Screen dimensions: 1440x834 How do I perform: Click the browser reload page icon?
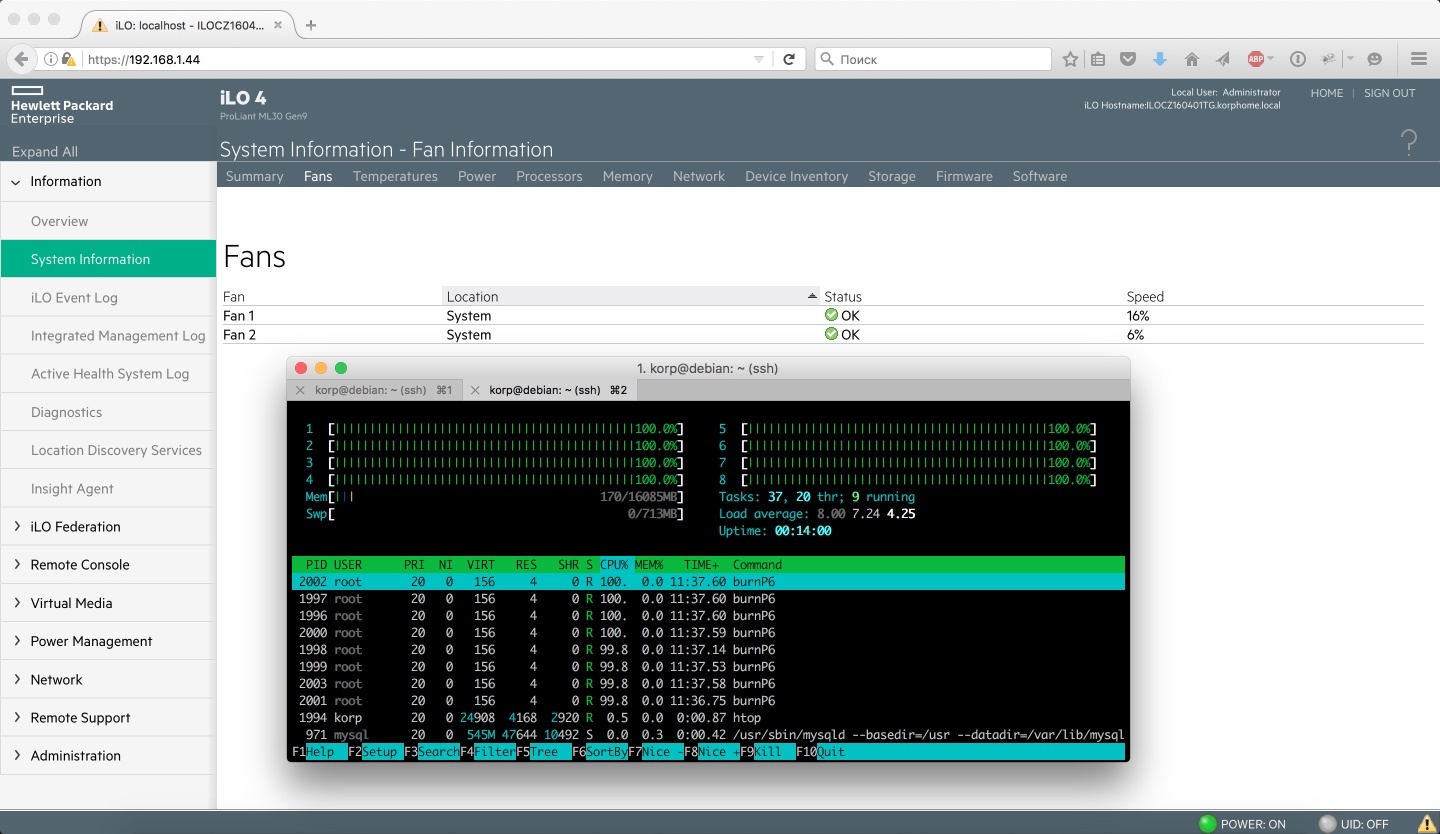(789, 59)
